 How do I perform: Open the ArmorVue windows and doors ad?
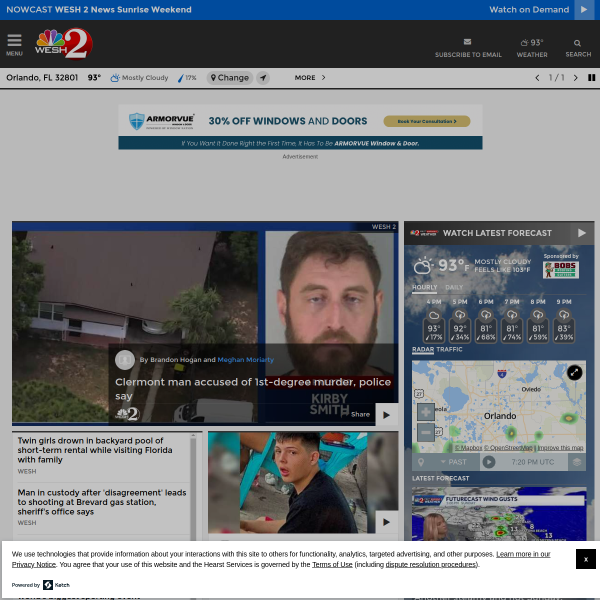click(x=300, y=127)
